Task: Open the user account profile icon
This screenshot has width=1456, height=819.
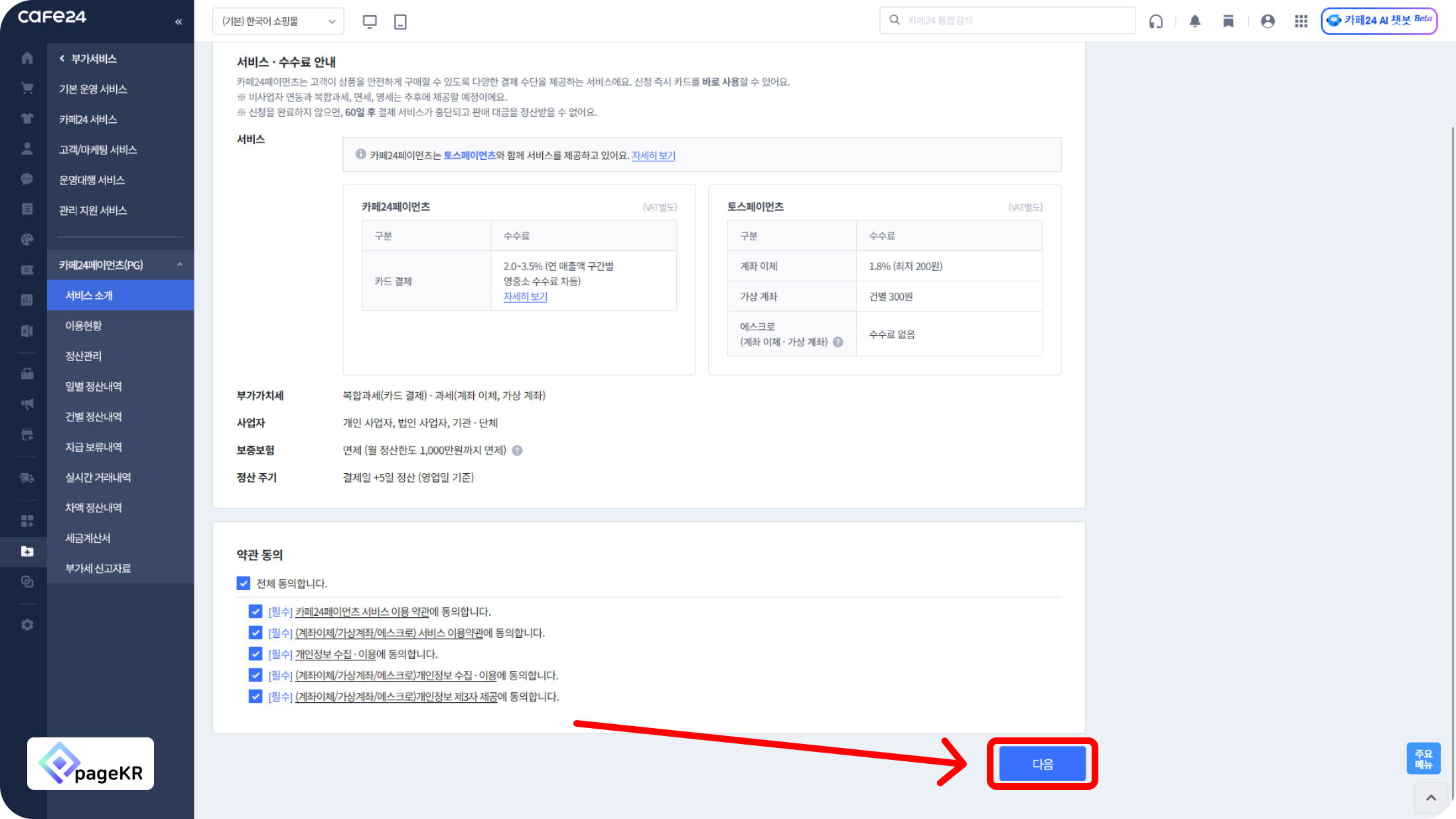Action: 1268,21
